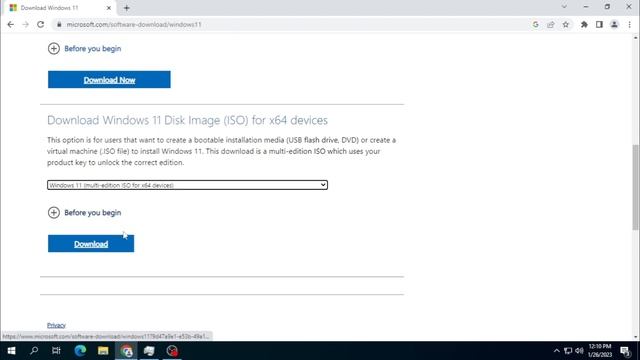Open the tab search chevron

click(564, 7)
